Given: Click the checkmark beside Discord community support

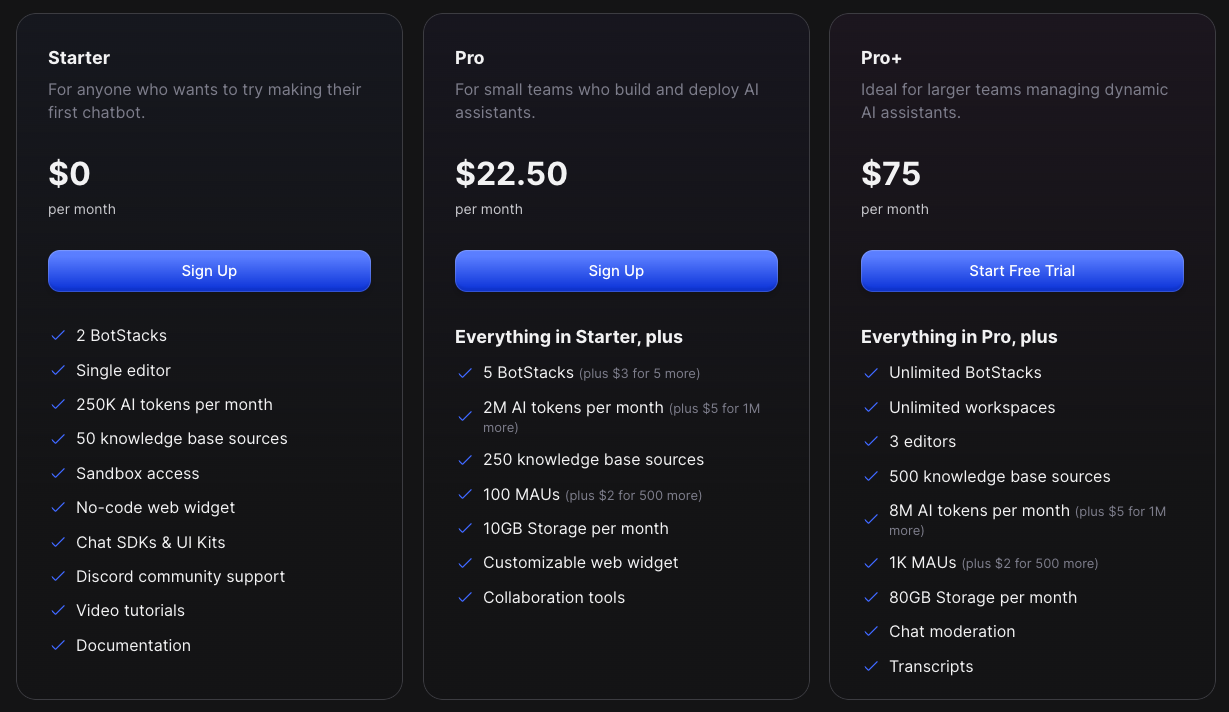Looking at the screenshot, I should (58, 577).
